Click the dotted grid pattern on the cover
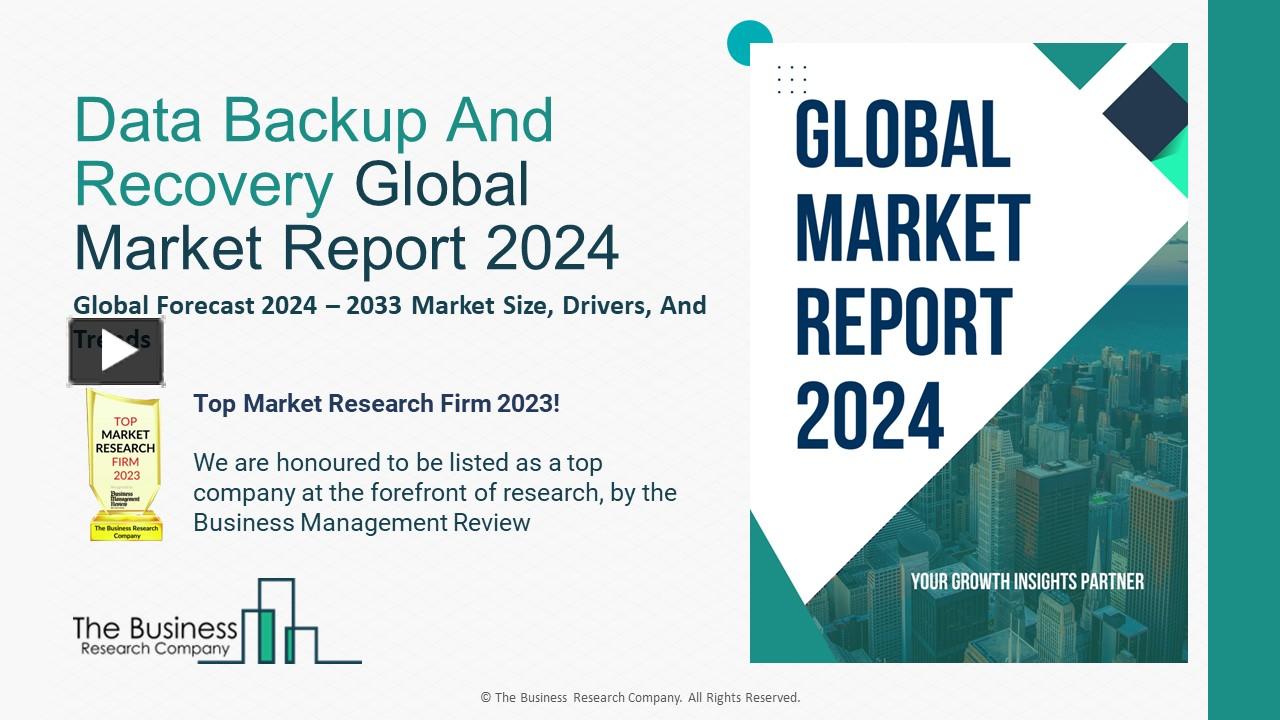1280x720 pixels. pos(790,80)
